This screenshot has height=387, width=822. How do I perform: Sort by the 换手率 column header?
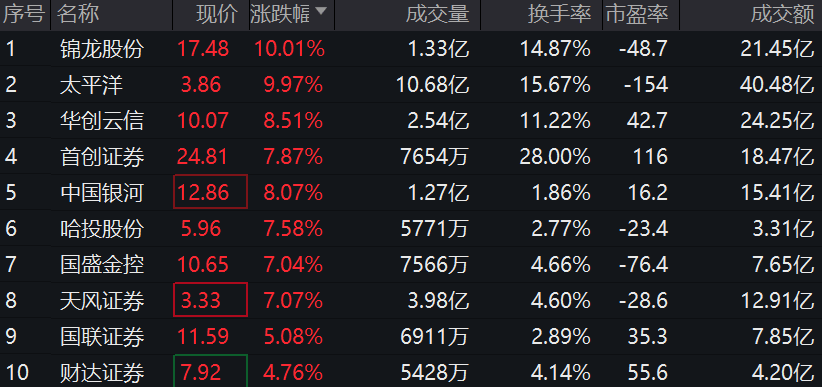click(559, 14)
